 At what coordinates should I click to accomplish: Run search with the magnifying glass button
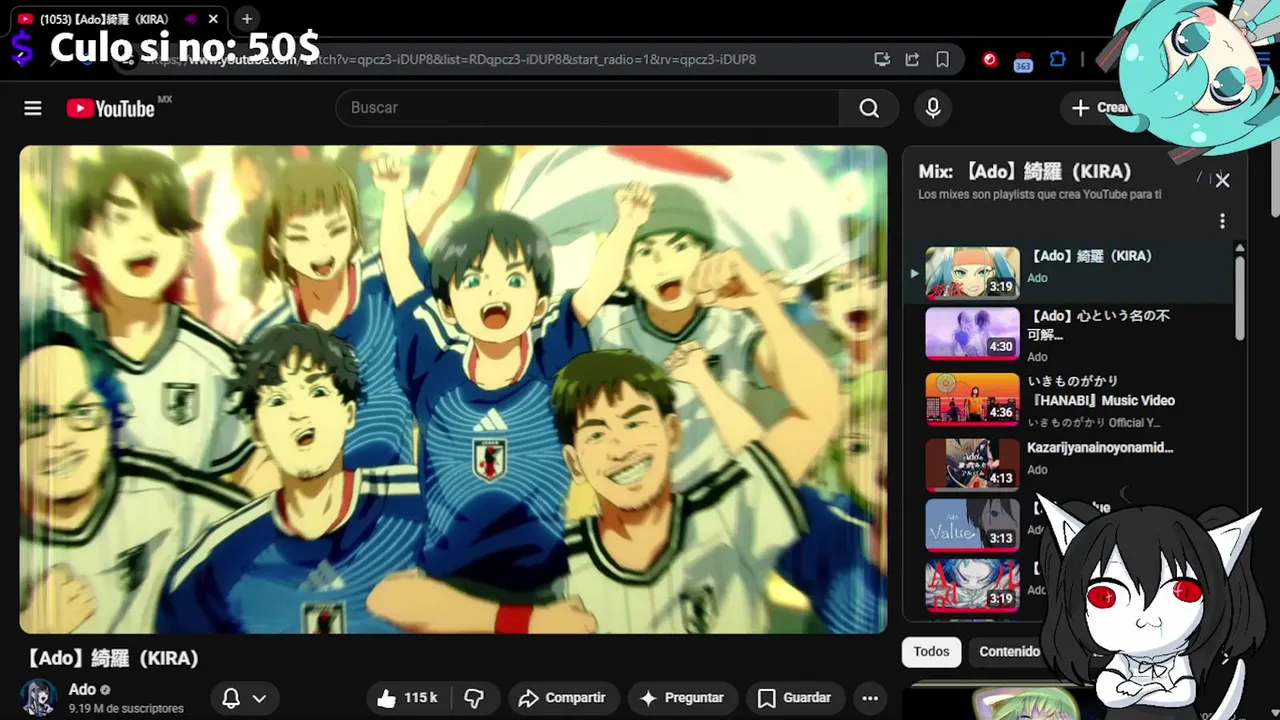pos(869,108)
